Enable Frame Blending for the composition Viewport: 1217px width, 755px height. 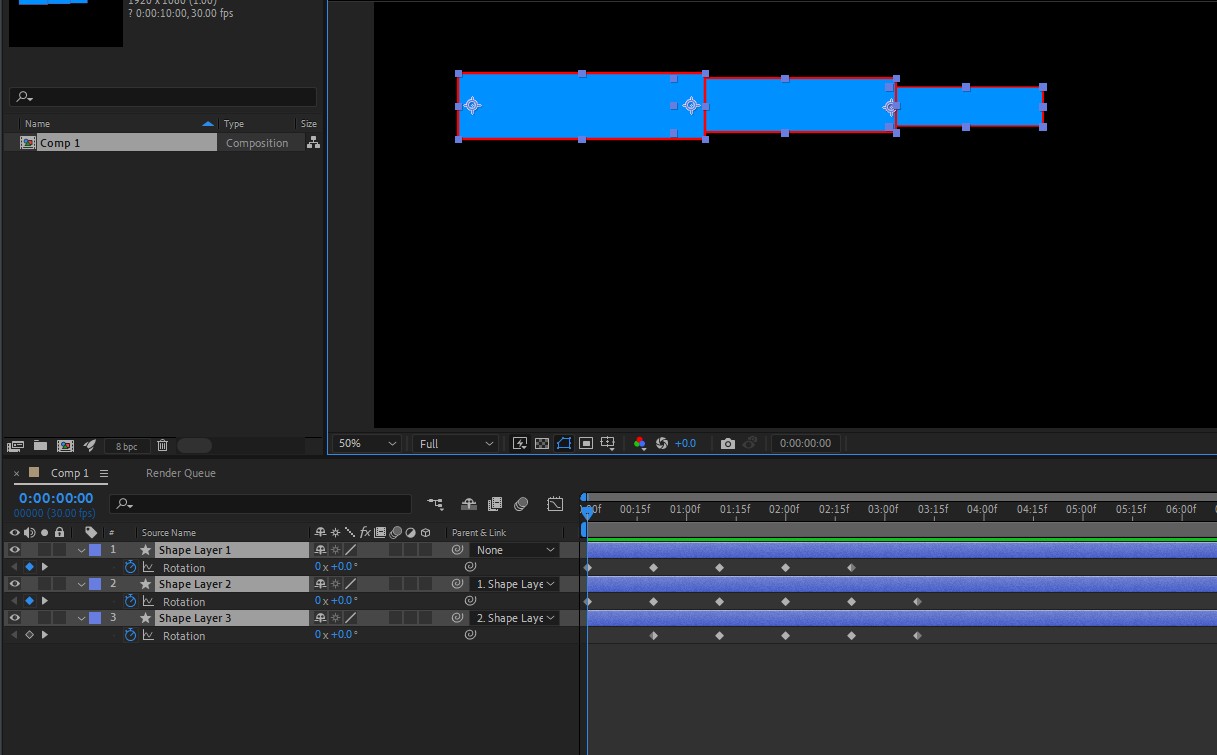[x=495, y=504]
